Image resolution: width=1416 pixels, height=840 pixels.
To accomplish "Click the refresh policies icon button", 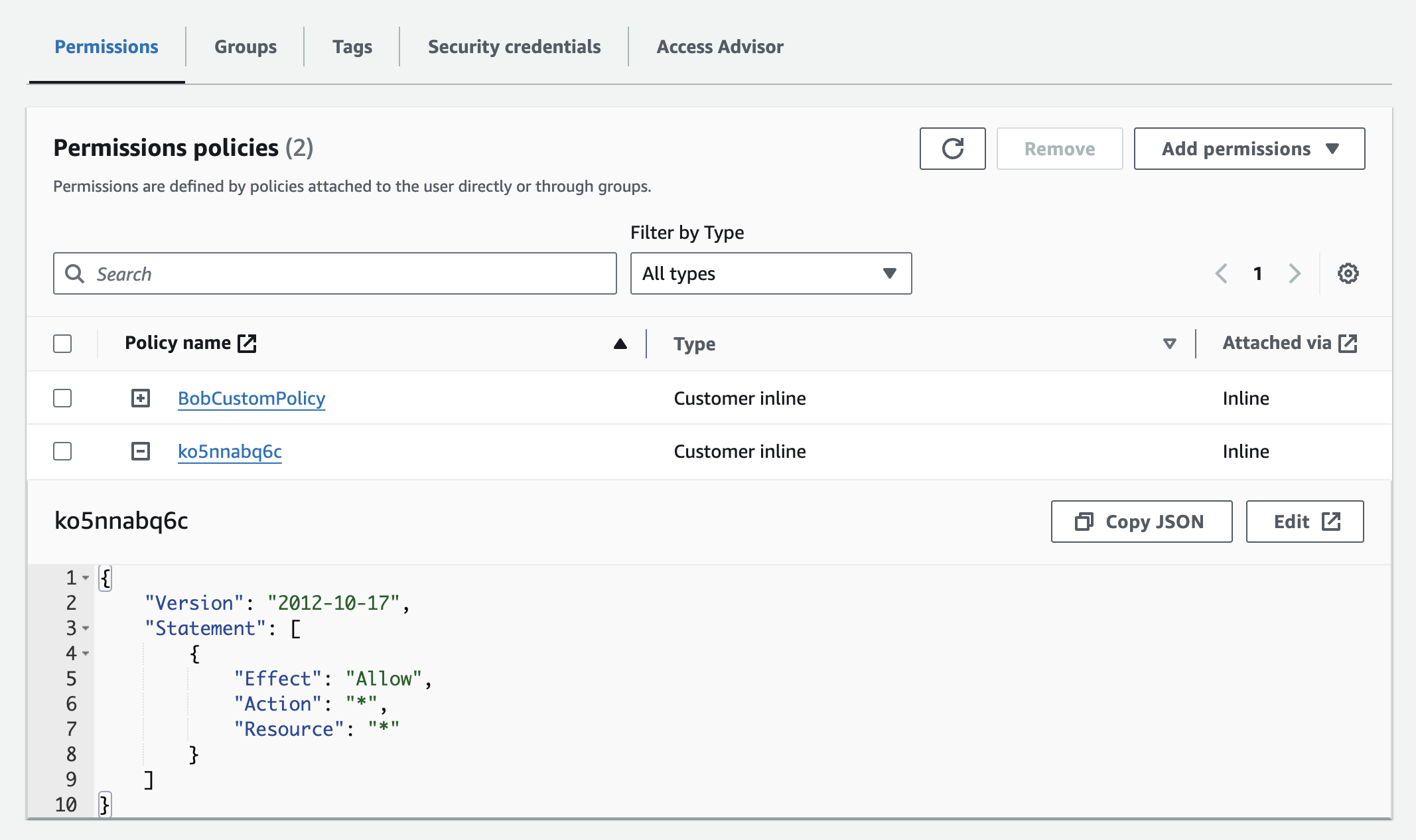I will [x=952, y=149].
